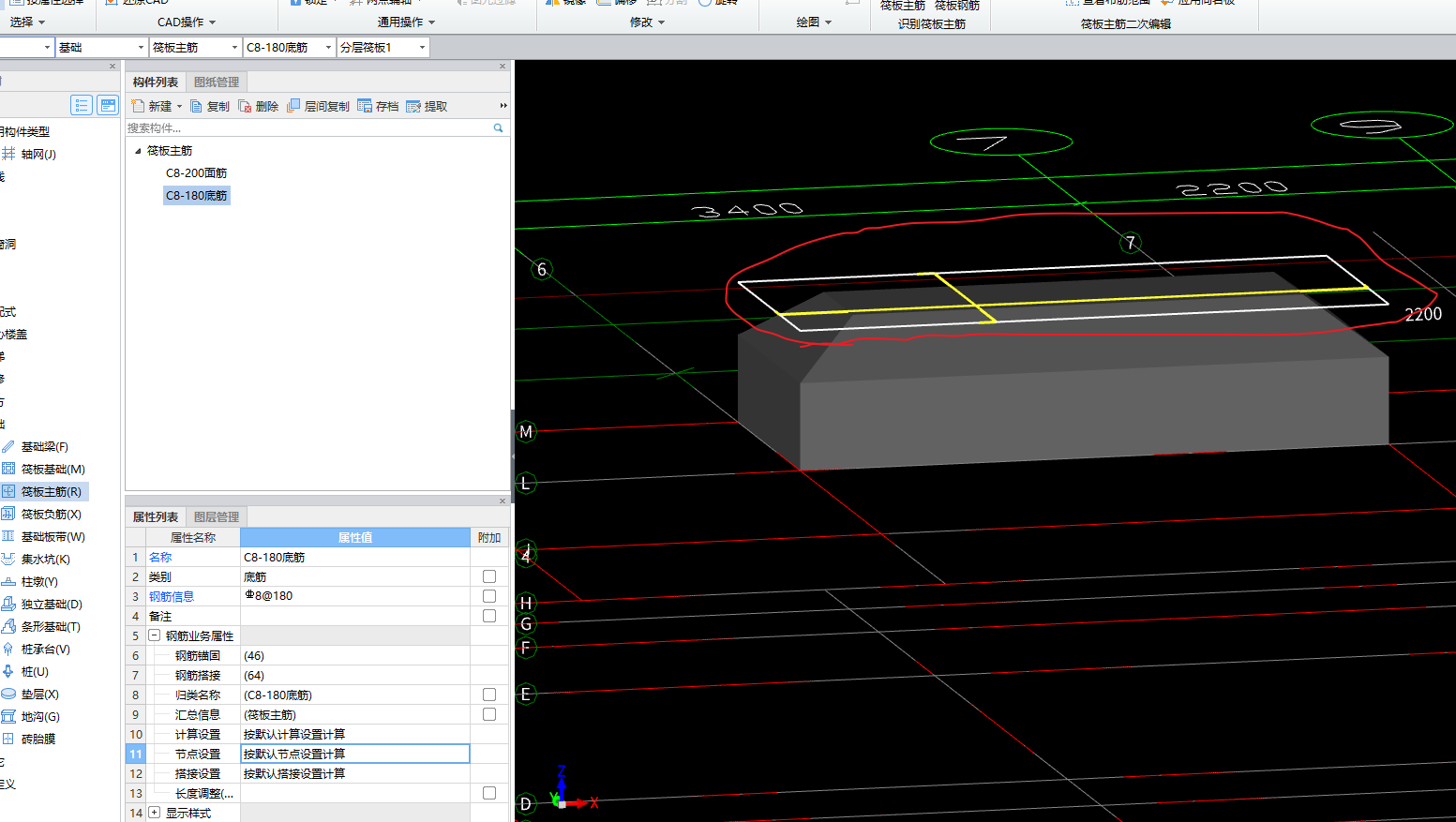This screenshot has width=1456, height=822.
Task: Toggle 附加 checkbox for 归类名称 row
Action: pos(489,695)
